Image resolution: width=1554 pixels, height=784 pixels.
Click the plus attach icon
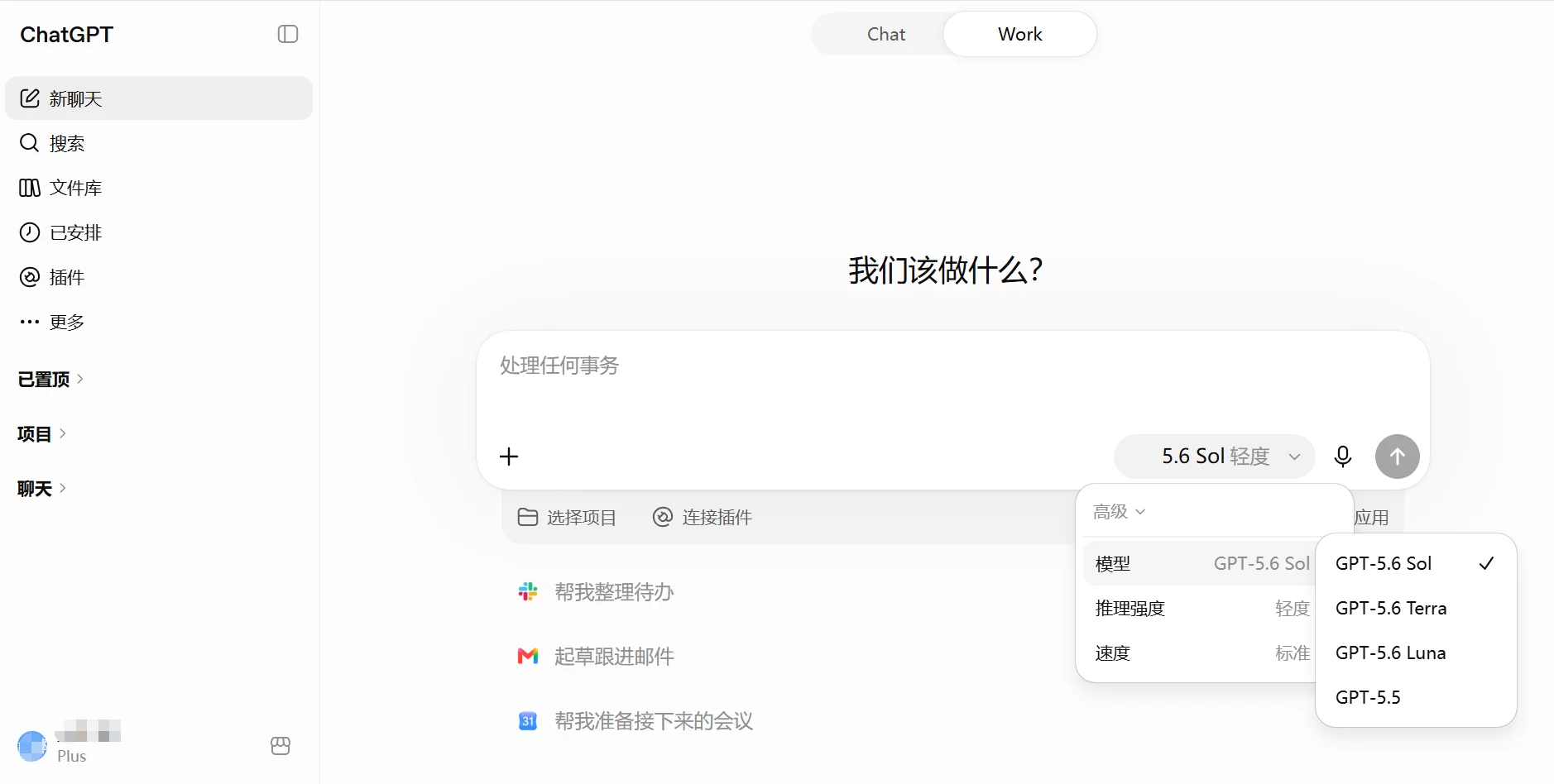pyautogui.click(x=509, y=457)
